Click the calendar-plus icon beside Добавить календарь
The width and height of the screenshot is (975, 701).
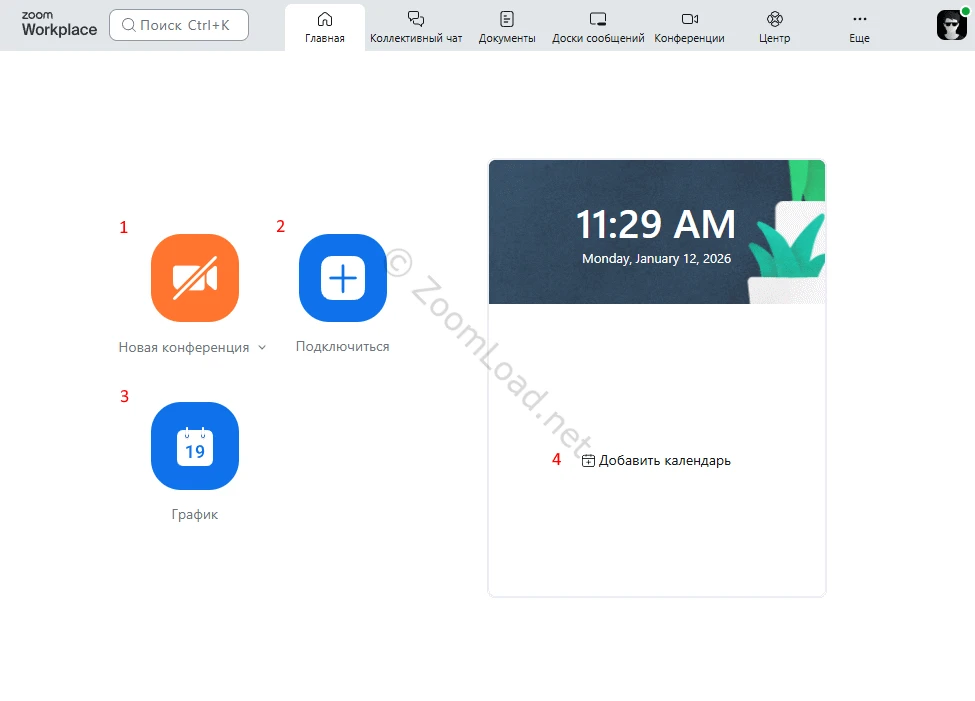588,461
